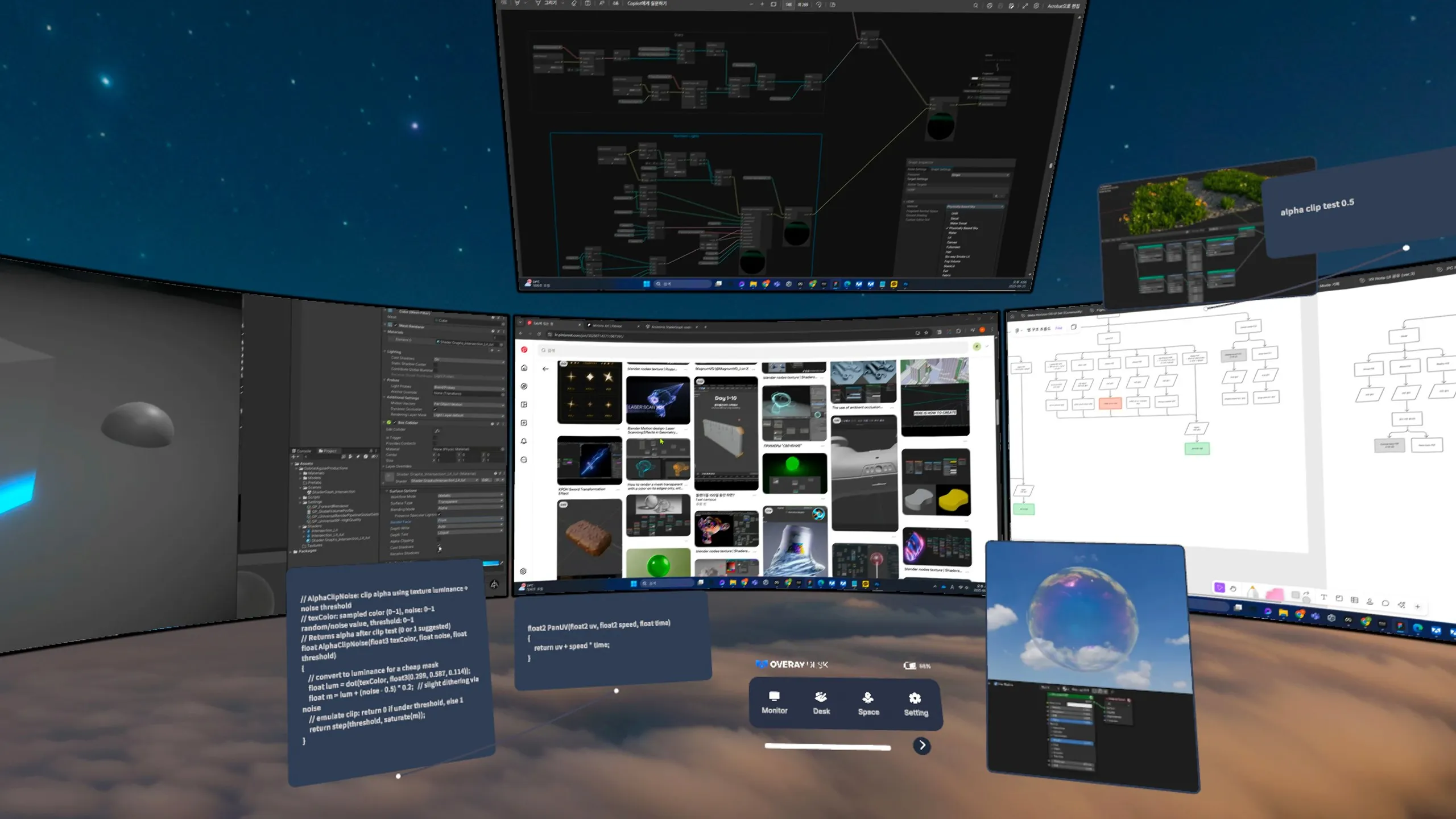Screen dimensions: 1456x819
Task: Click Windows Start button in browser monitor
Action: (634, 584)
